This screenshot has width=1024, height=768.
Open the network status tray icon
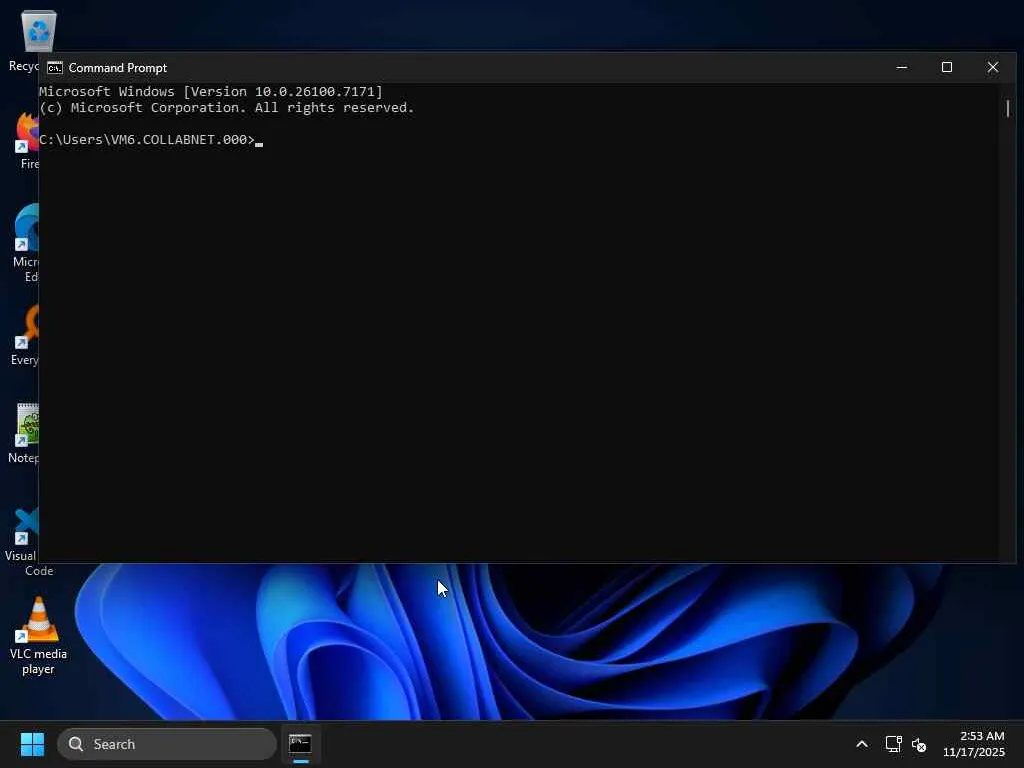[893, 744]
